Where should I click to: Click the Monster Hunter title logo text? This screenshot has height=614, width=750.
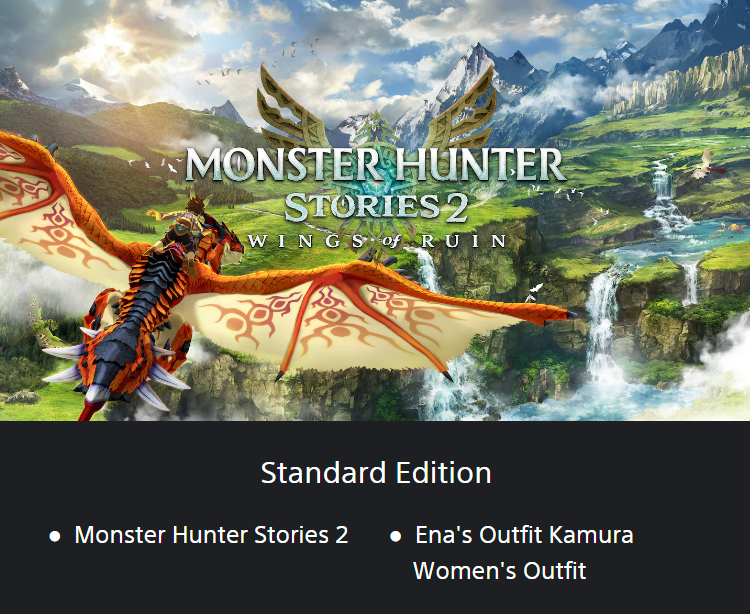pos(376,164)
